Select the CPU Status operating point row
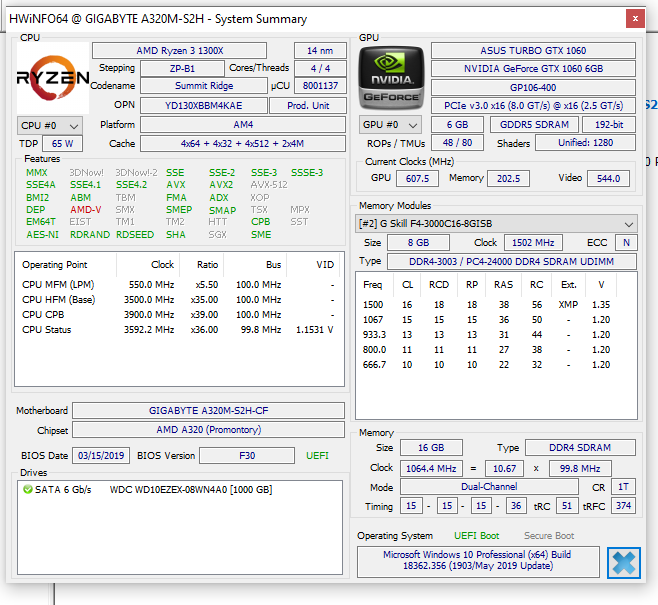 coord(178,330)
